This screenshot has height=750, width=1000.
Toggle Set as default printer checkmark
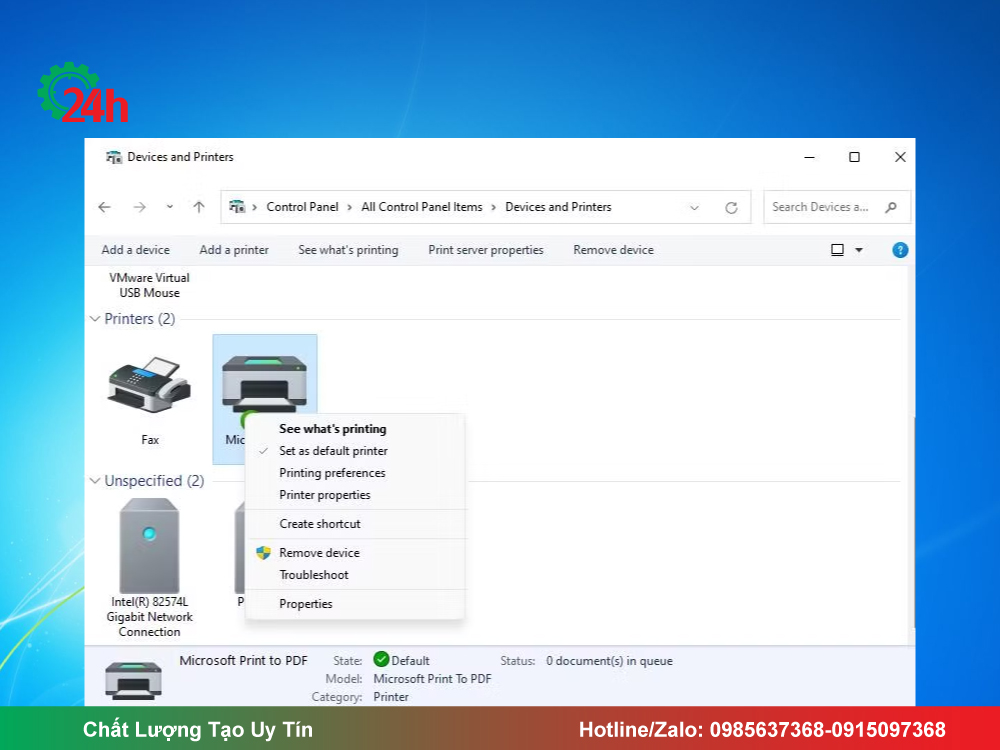pos(263,451)
